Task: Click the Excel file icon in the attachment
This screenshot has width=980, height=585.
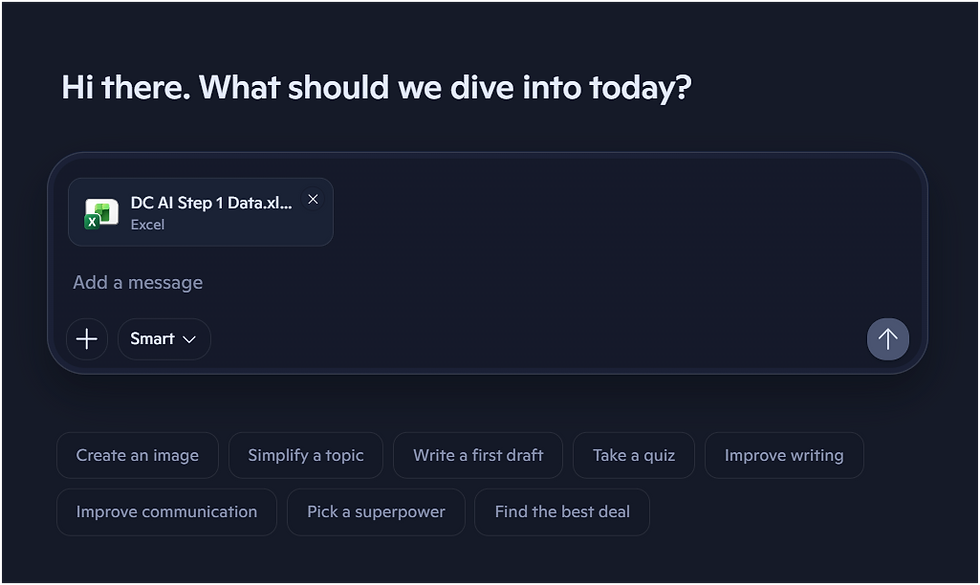Action: [101, 212]
